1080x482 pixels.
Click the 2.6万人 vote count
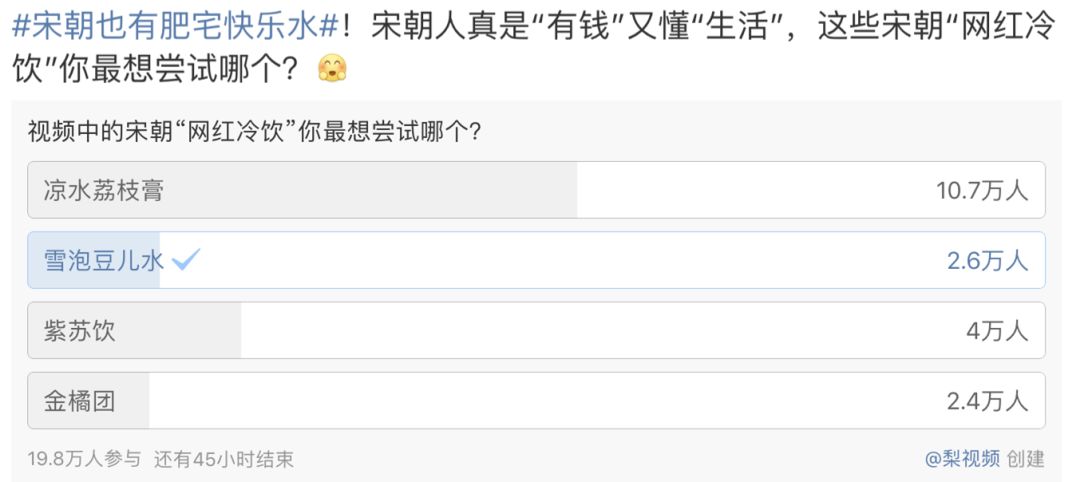point(987,261)
